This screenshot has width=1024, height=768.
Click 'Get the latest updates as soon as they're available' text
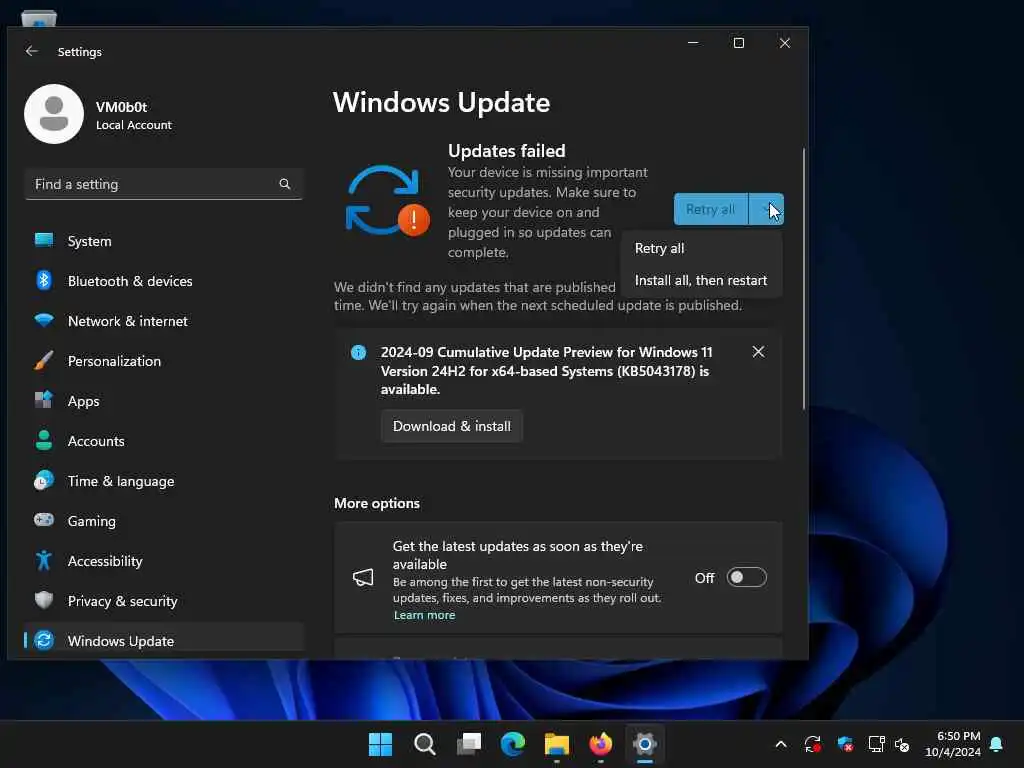coord(517,554)
